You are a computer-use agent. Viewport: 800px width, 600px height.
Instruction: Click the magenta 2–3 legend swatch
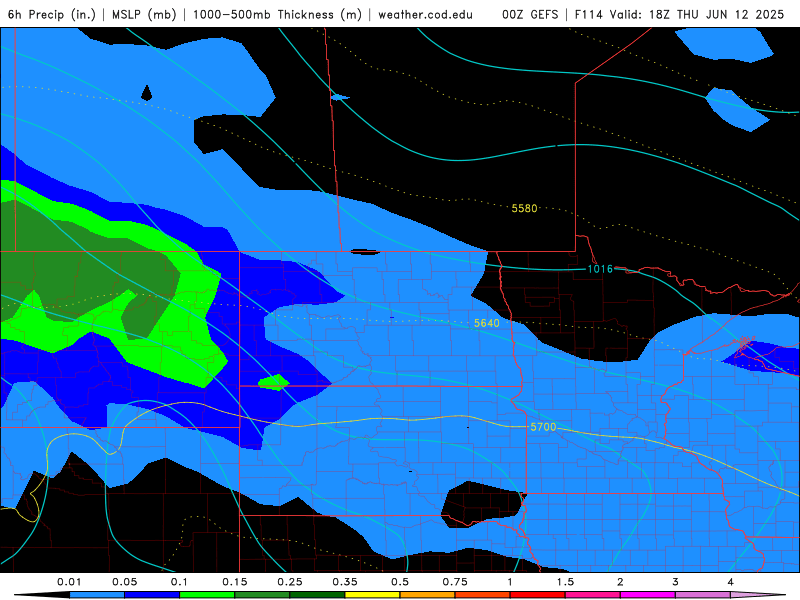pos(648,595)
